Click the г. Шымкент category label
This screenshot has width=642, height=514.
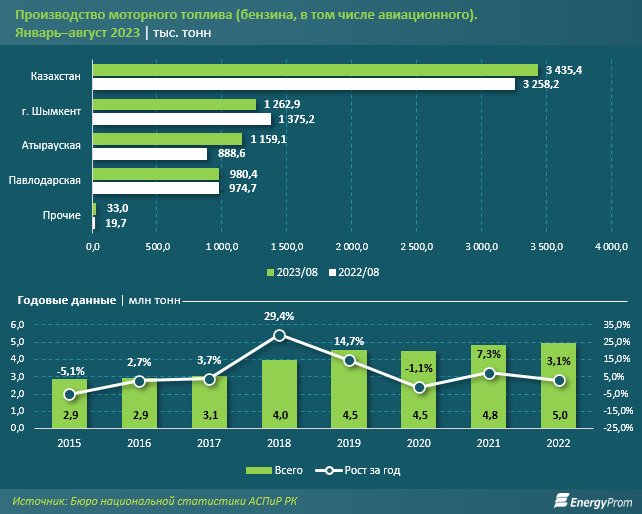tap(51, 111)
